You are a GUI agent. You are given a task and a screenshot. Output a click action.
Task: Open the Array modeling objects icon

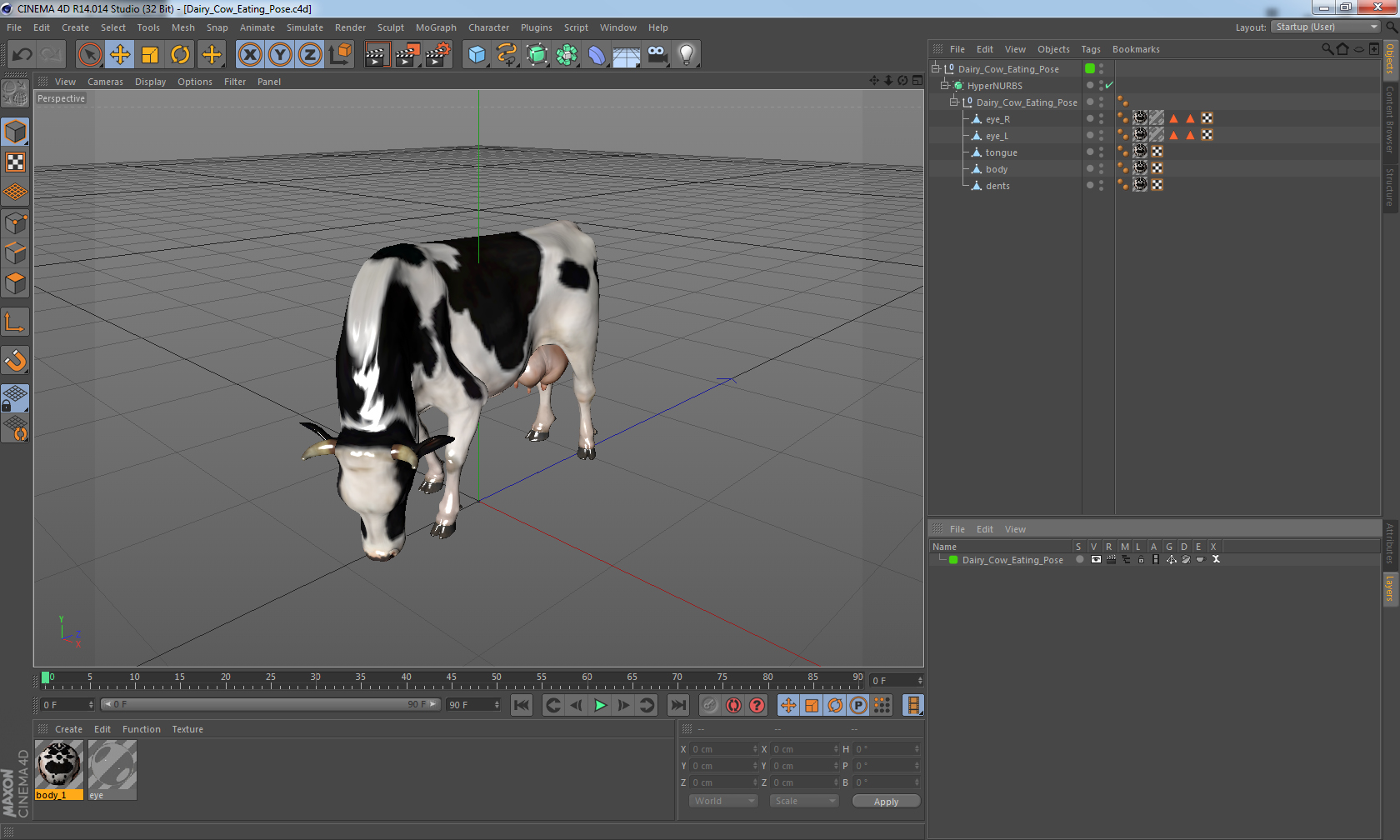(567, 55)
